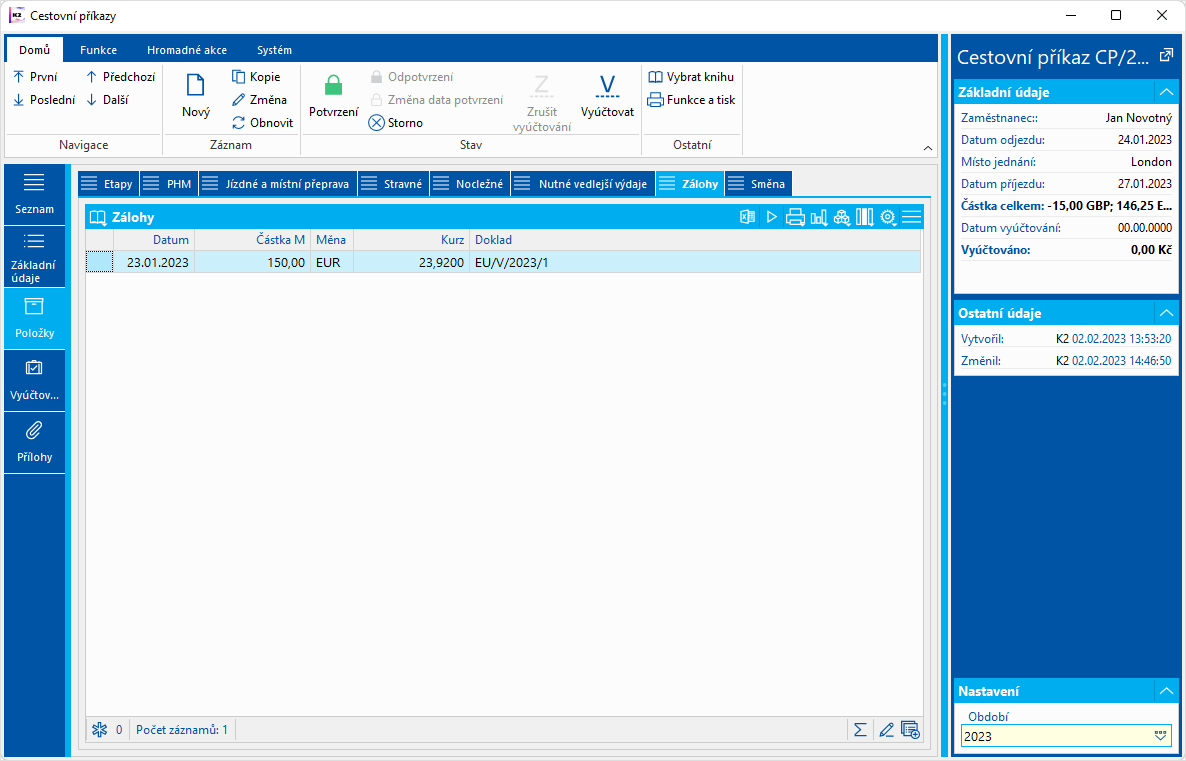Click the sum (sigma) icon in the status bar
This screenshot has height=761, width=1186.
(x=860, y=730)
